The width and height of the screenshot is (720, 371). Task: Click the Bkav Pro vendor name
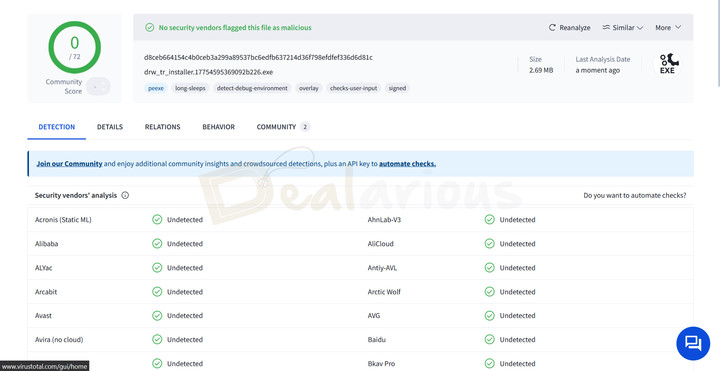pyautogui.click(x=381, y=363)
